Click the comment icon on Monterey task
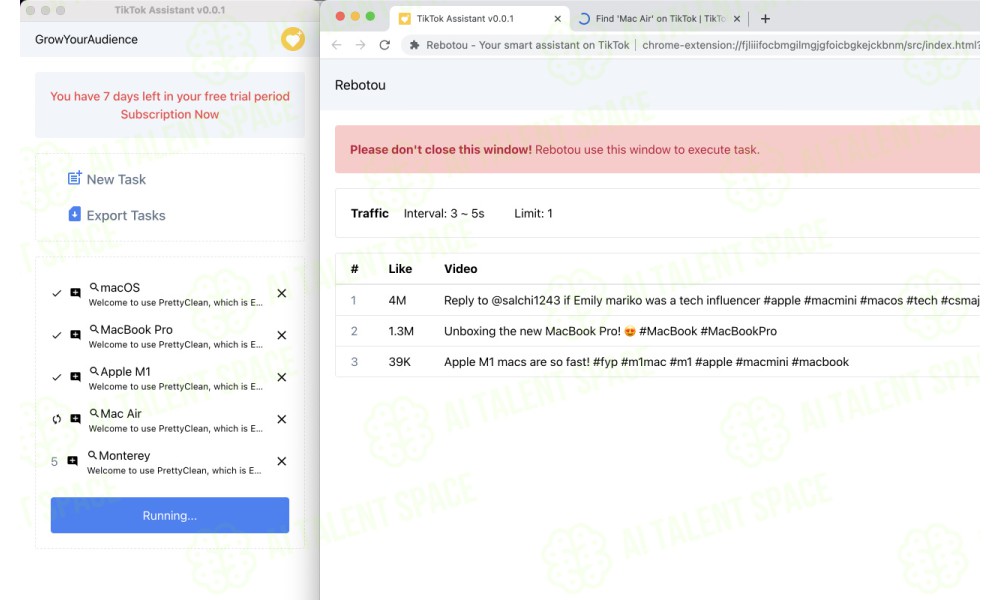1000x600 pixels. (x=73, y=461)
